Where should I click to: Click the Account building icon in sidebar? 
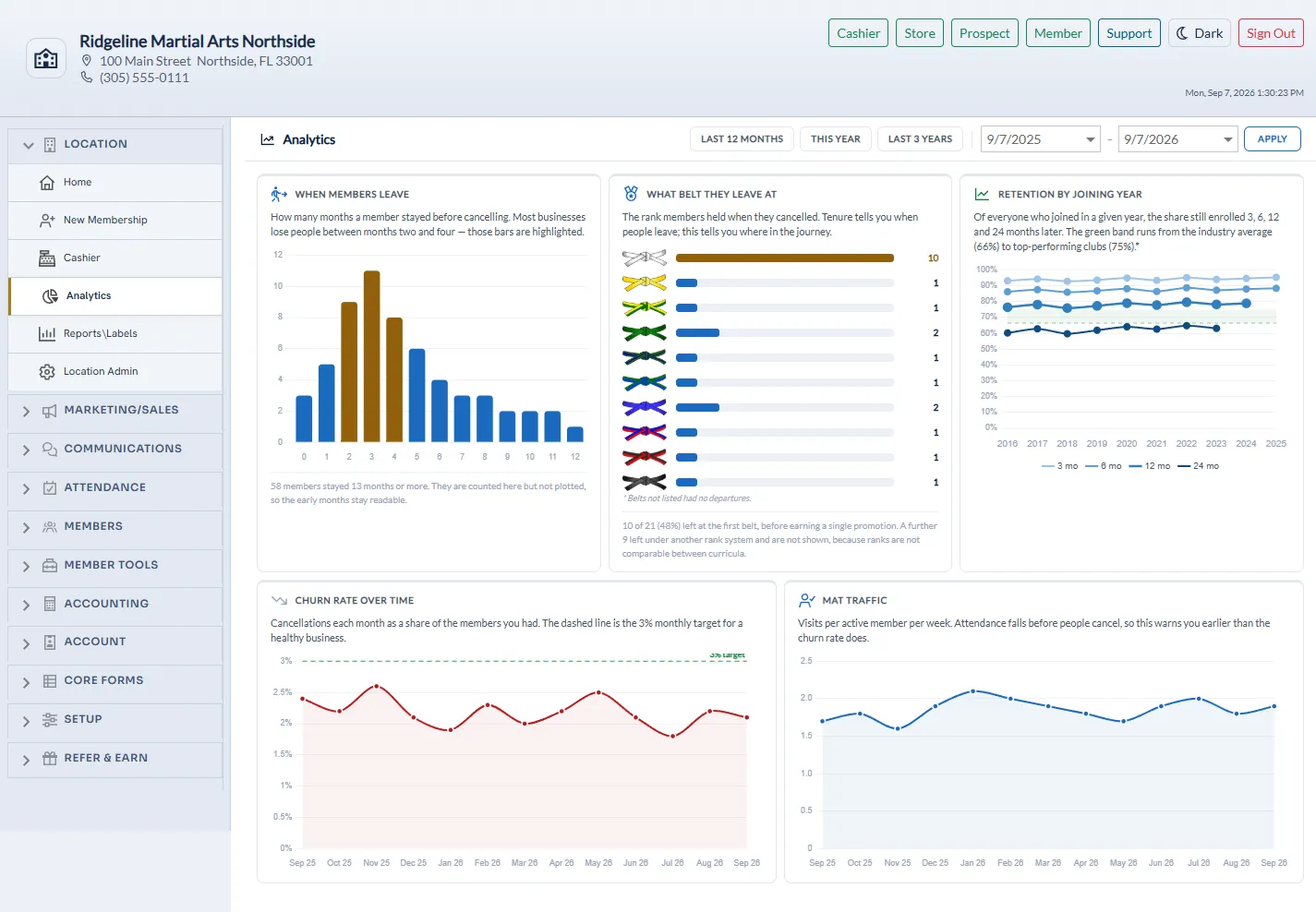pos(50,642)
